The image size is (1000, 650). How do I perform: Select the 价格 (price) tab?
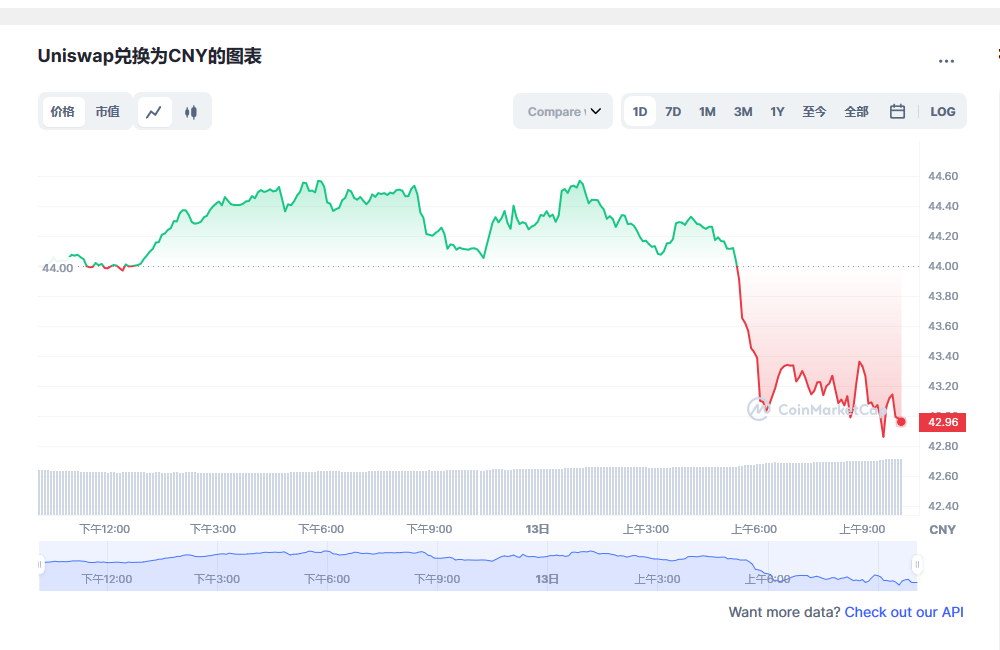point(63,112)
